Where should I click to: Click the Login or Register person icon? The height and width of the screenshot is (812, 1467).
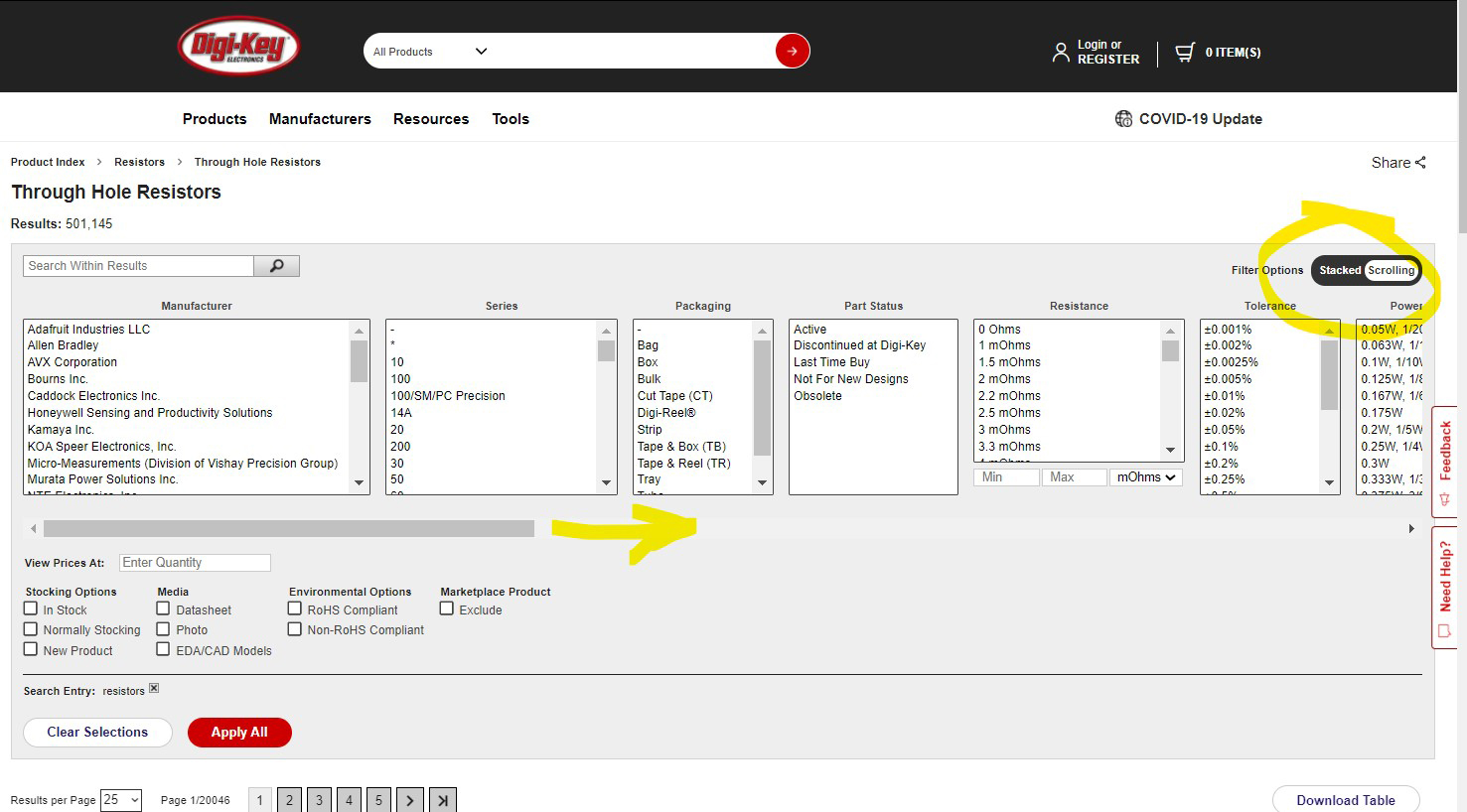click(1061, 52)
